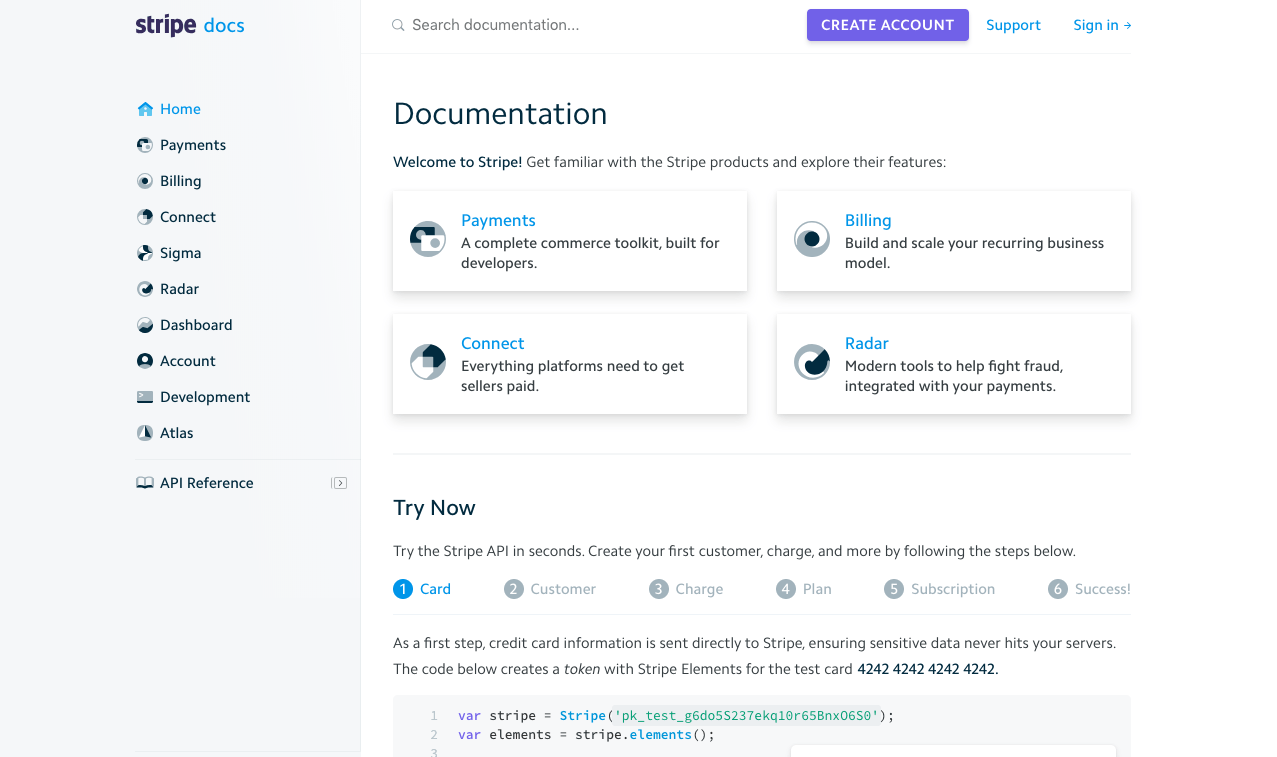The width and height of the screenshot is (1277, 757).
Task: Open Home in the sidebar
Action: coord(180,109)
